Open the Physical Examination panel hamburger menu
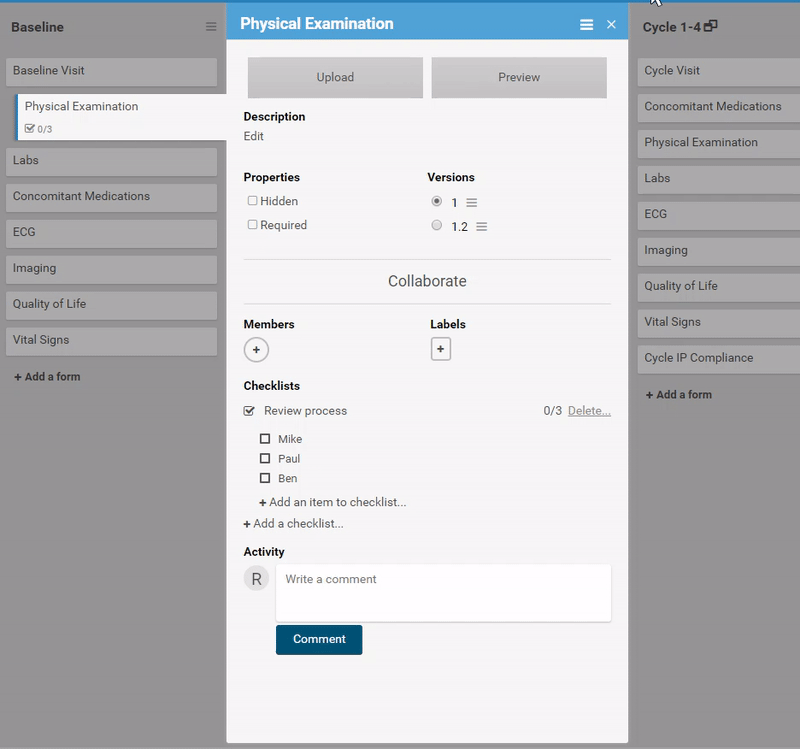Image resolution: width=800 pixels, height=749 pixels. [586, 24]
